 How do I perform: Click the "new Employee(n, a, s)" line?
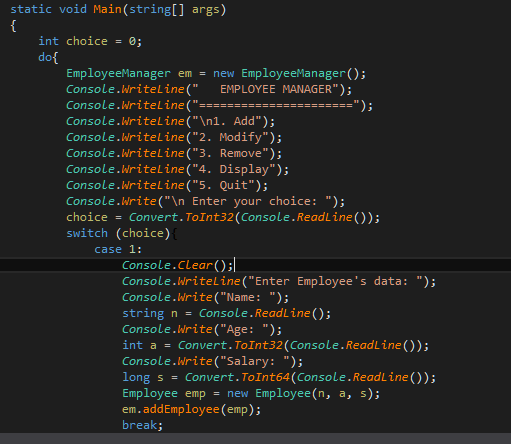[x=251, y=393]
